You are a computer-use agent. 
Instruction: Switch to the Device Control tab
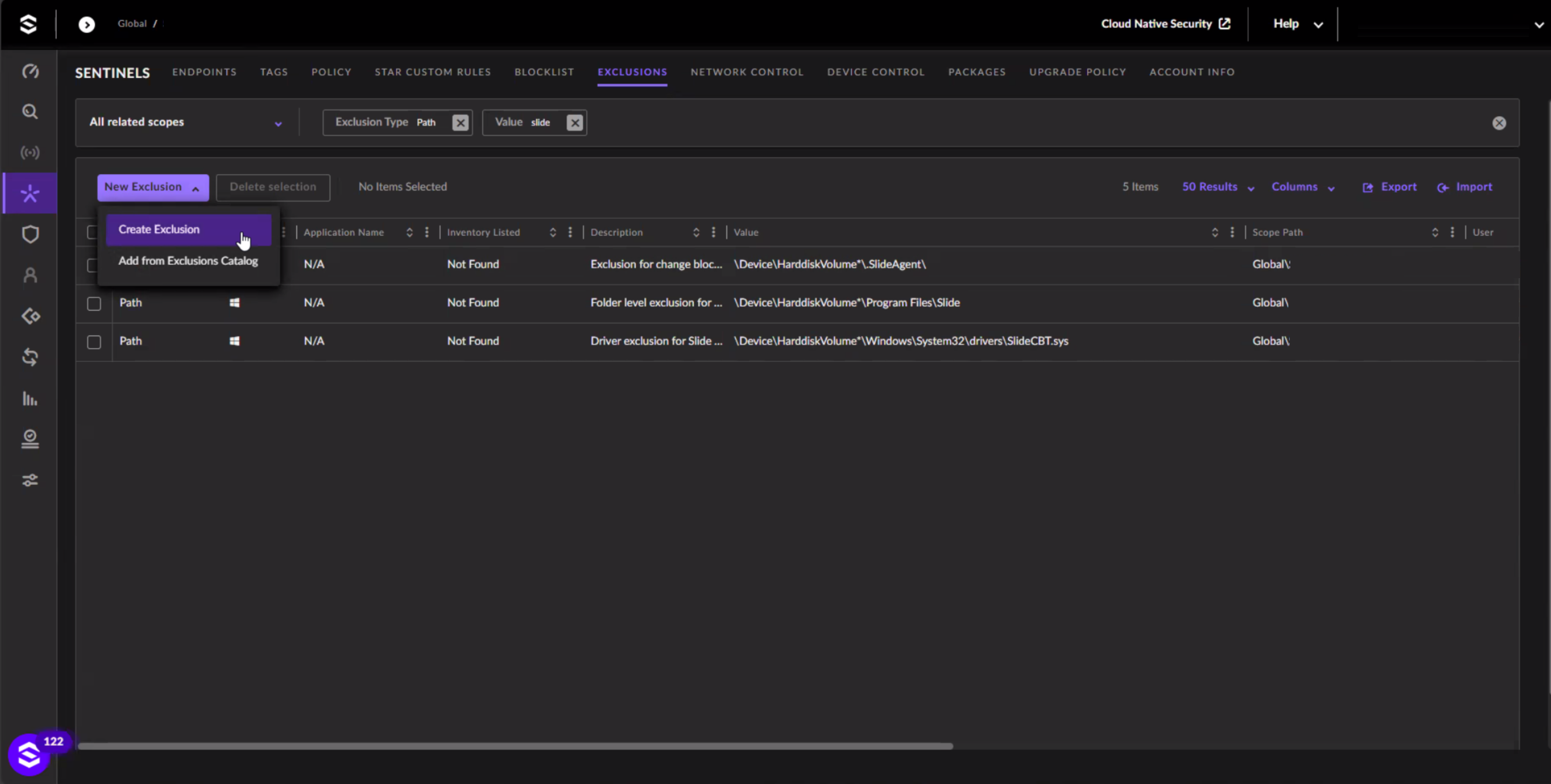click(x=876, y=72)
